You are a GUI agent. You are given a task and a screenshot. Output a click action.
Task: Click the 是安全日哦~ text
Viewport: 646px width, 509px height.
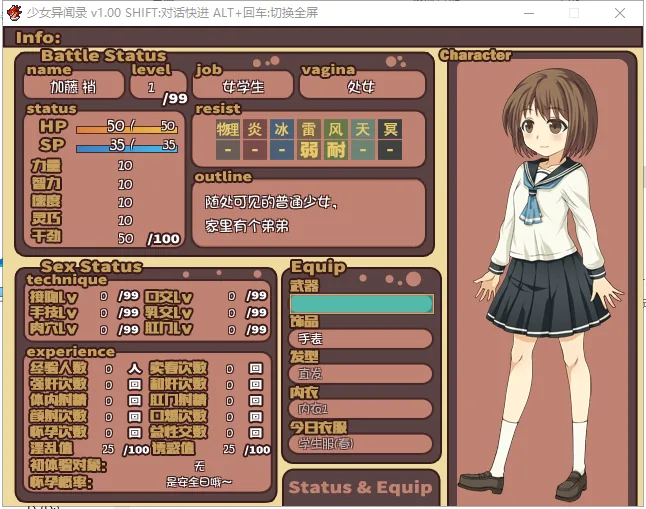click(x=199, y=482)
